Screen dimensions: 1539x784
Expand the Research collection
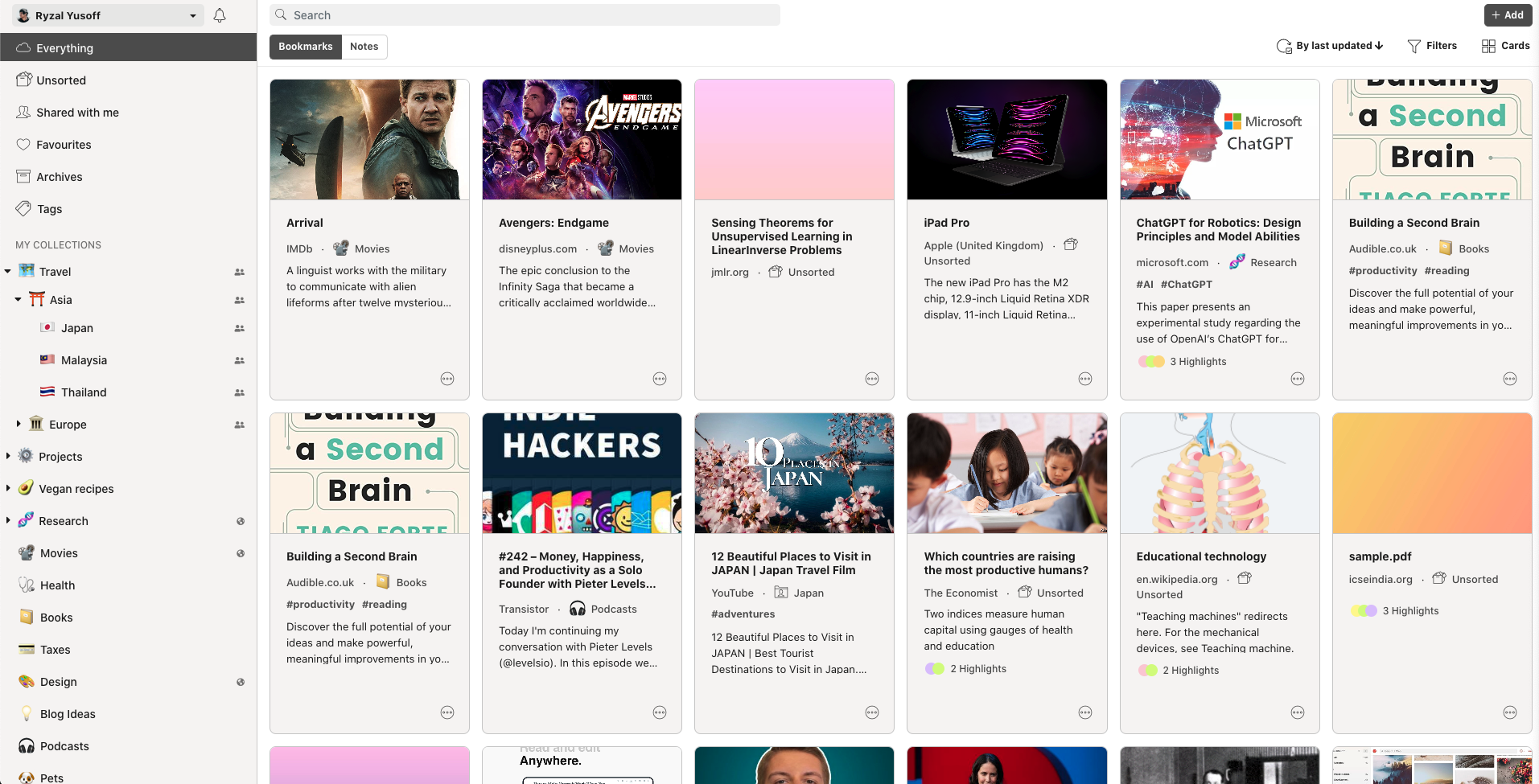click(8, 520)
